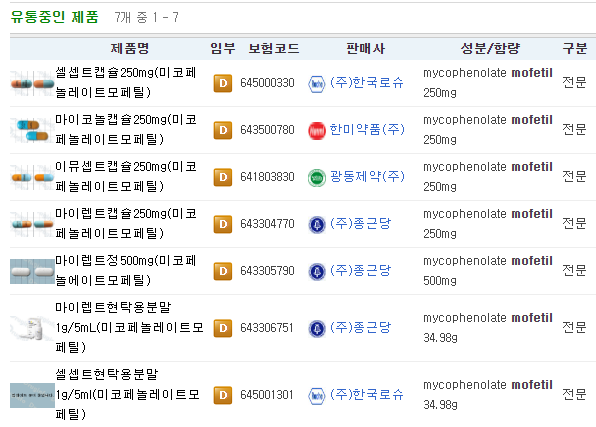Click 종근당 logo icon beside code 643305790
This screenshot has width=596, height=427.
click(316, 272)
